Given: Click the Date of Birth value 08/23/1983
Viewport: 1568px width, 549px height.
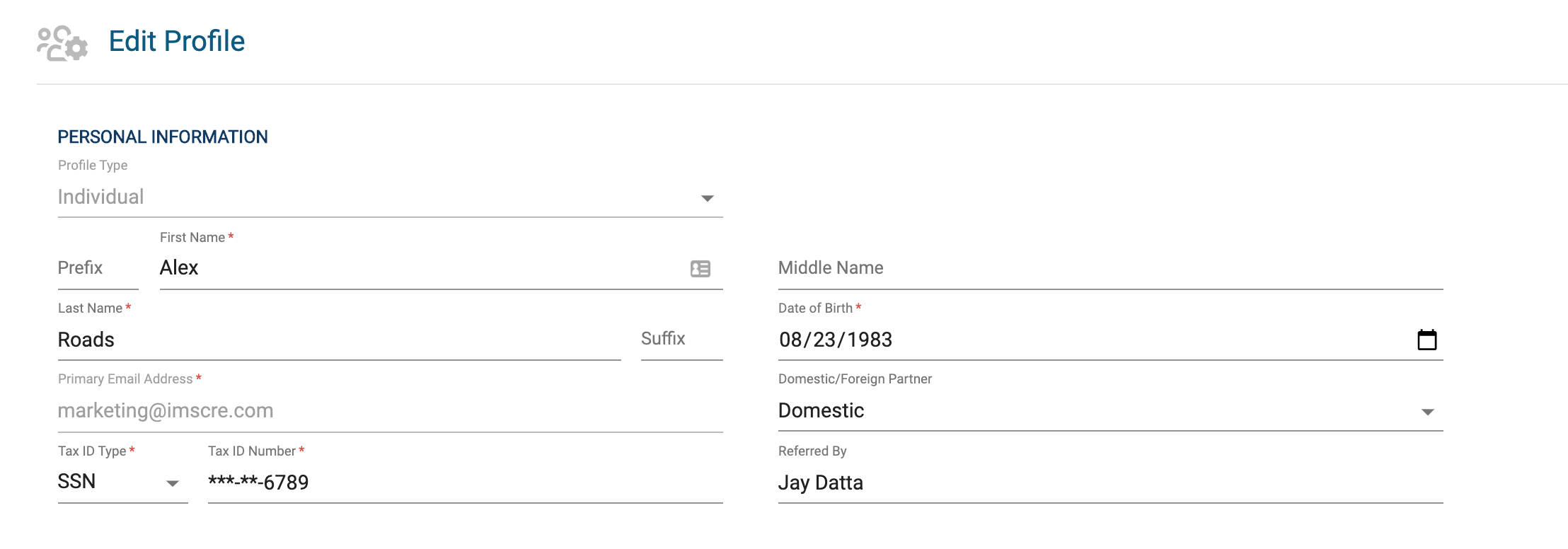Looking at the screenshot, I should point(836,340).
